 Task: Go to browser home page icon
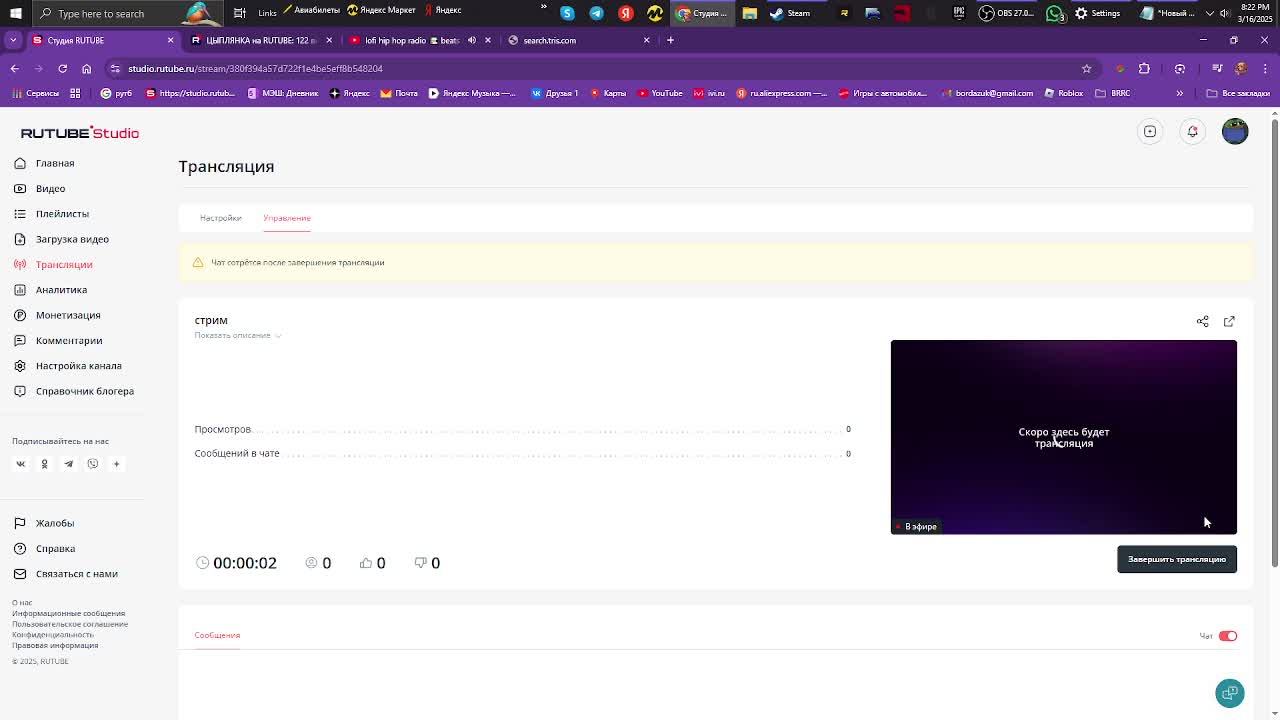86,68
